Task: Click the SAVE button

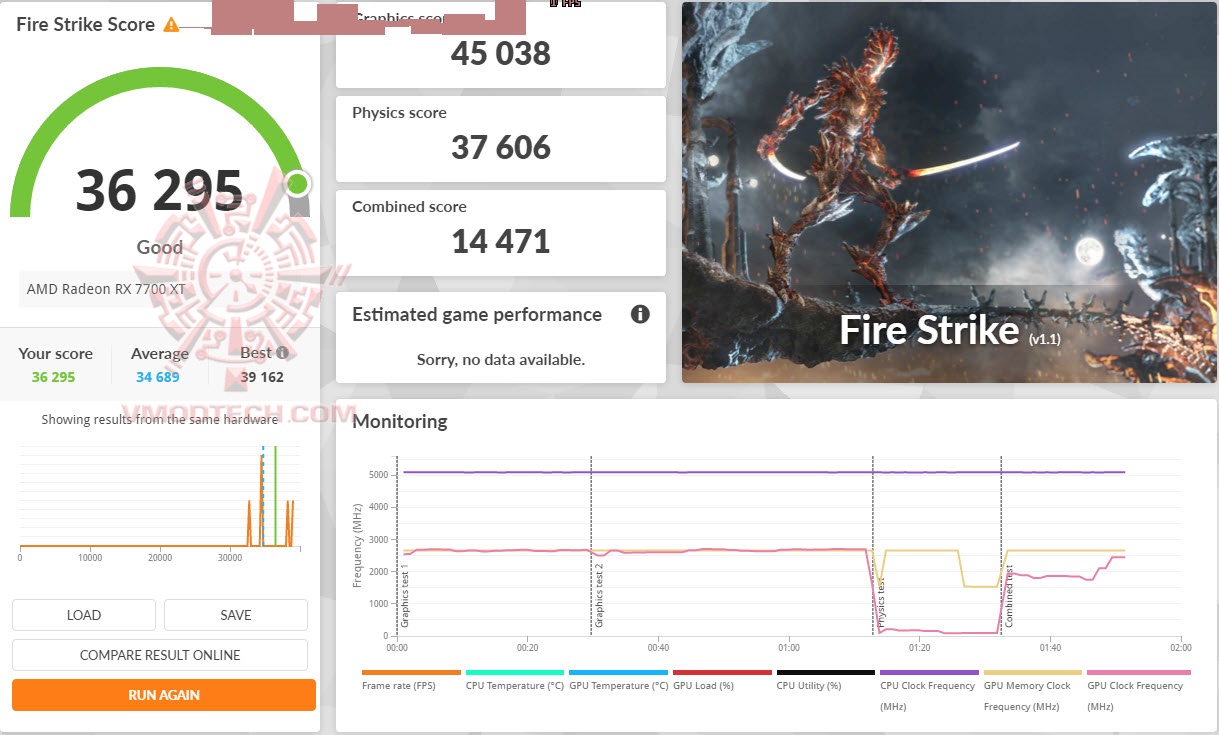Action: [236, 615]
